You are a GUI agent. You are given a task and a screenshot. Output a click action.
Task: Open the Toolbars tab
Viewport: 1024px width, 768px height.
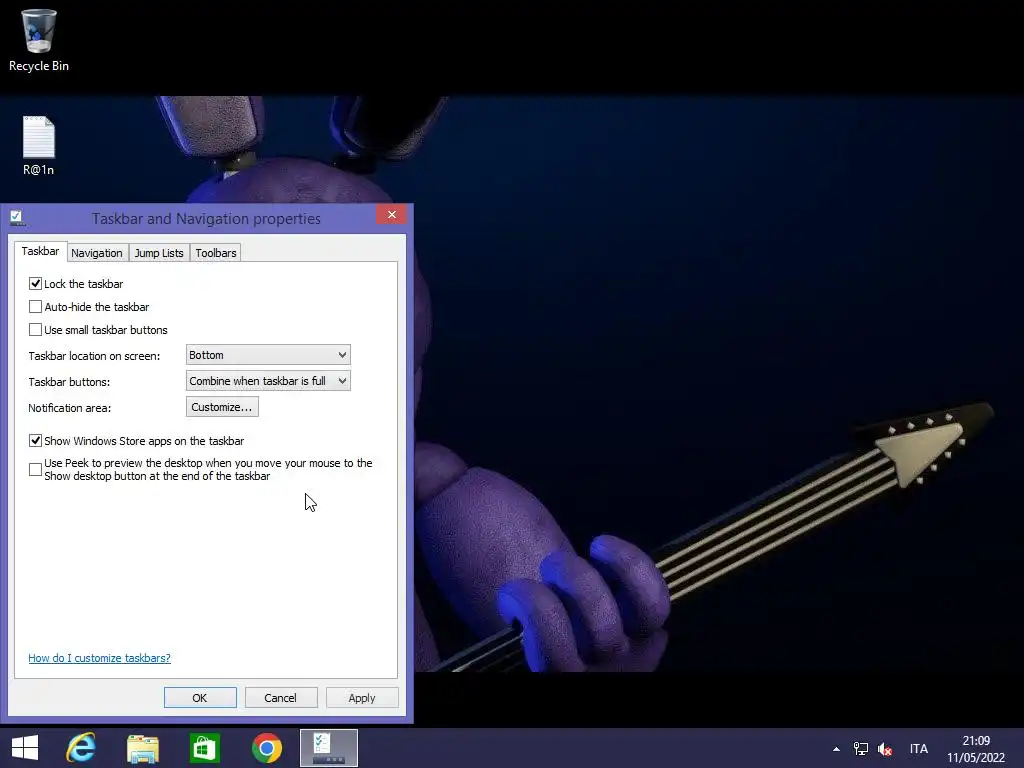click(x=216, y=253)
